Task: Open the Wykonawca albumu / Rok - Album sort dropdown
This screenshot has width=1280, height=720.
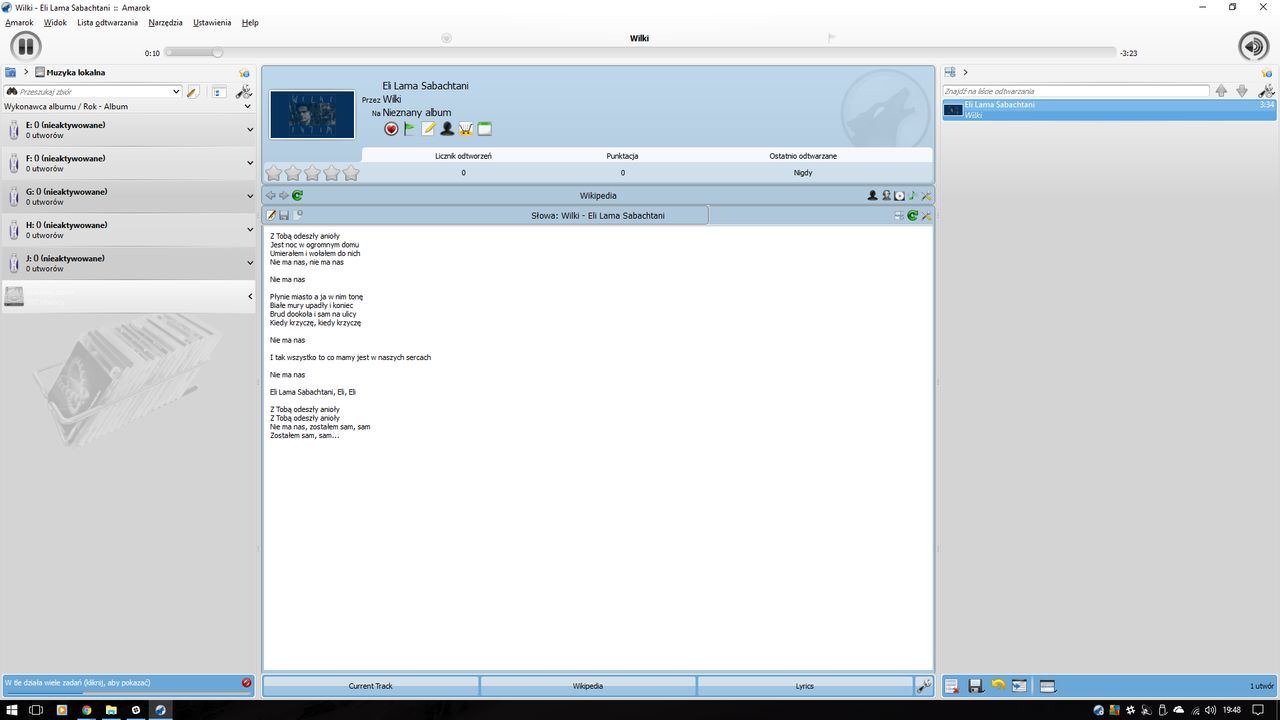Action: (x=128, y=106)
